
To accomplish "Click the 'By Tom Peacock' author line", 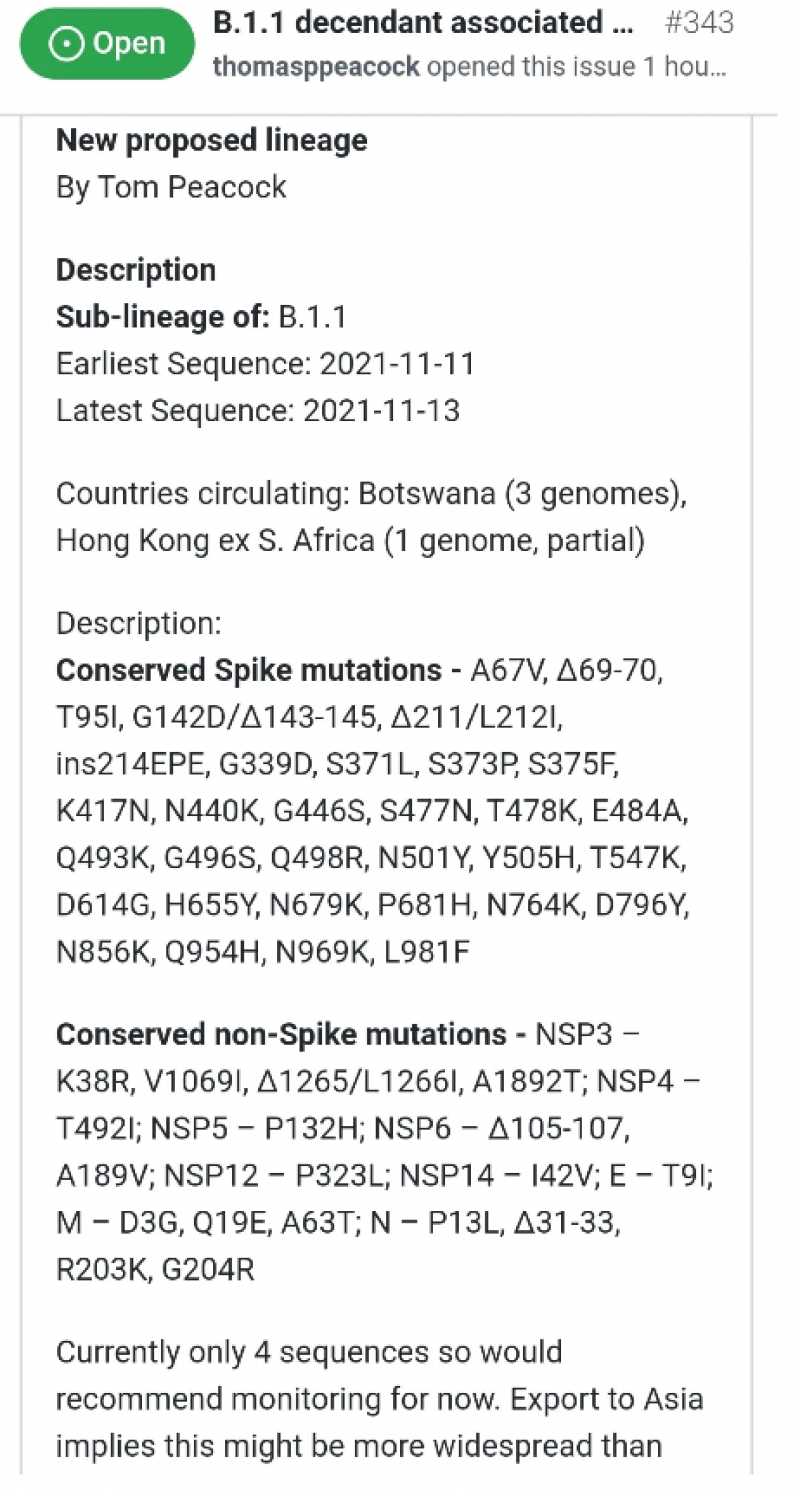I will coord(171,187).
